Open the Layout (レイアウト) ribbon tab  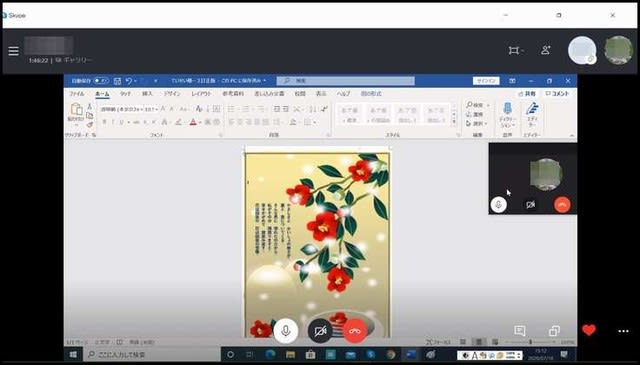[202, 93]
